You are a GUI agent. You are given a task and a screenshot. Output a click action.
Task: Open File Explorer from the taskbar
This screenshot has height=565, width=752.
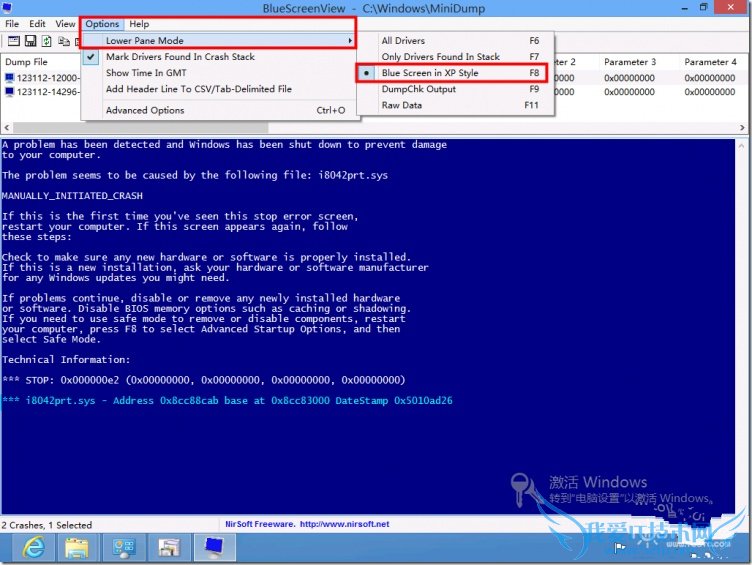pyautogui.click(x=77, y=548)
